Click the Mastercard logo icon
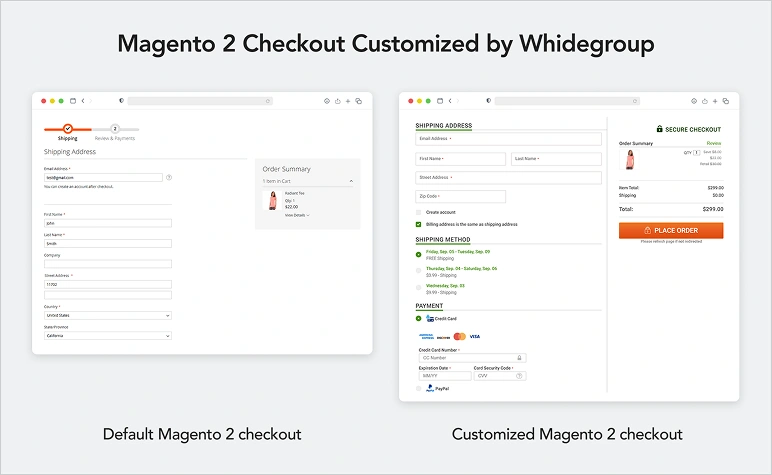The width and height of the screenshot is (772, 475). (x=459, y=337)
